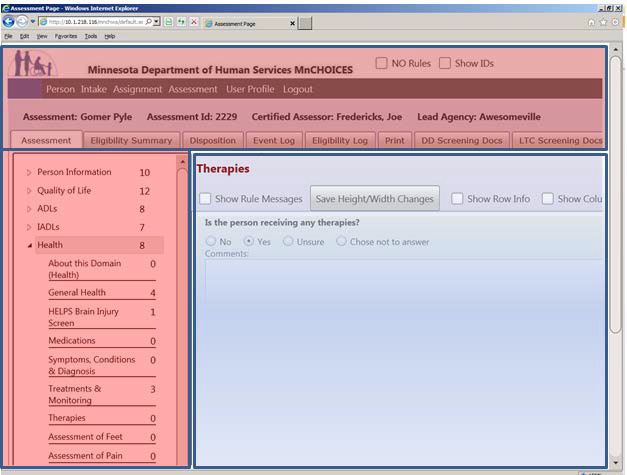Open the Eligibility Log tab
The height and width of the screenshot is (475, 627).
point(340,140)
